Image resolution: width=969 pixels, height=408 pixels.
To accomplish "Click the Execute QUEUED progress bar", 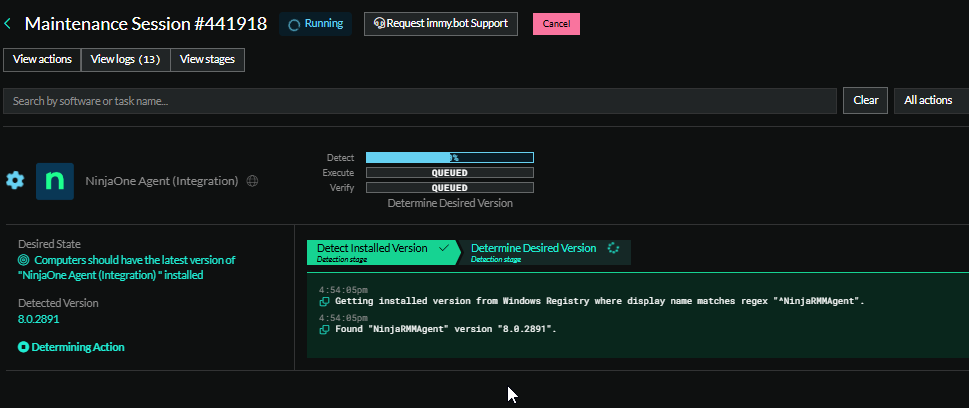I will [x=450, y=172].
